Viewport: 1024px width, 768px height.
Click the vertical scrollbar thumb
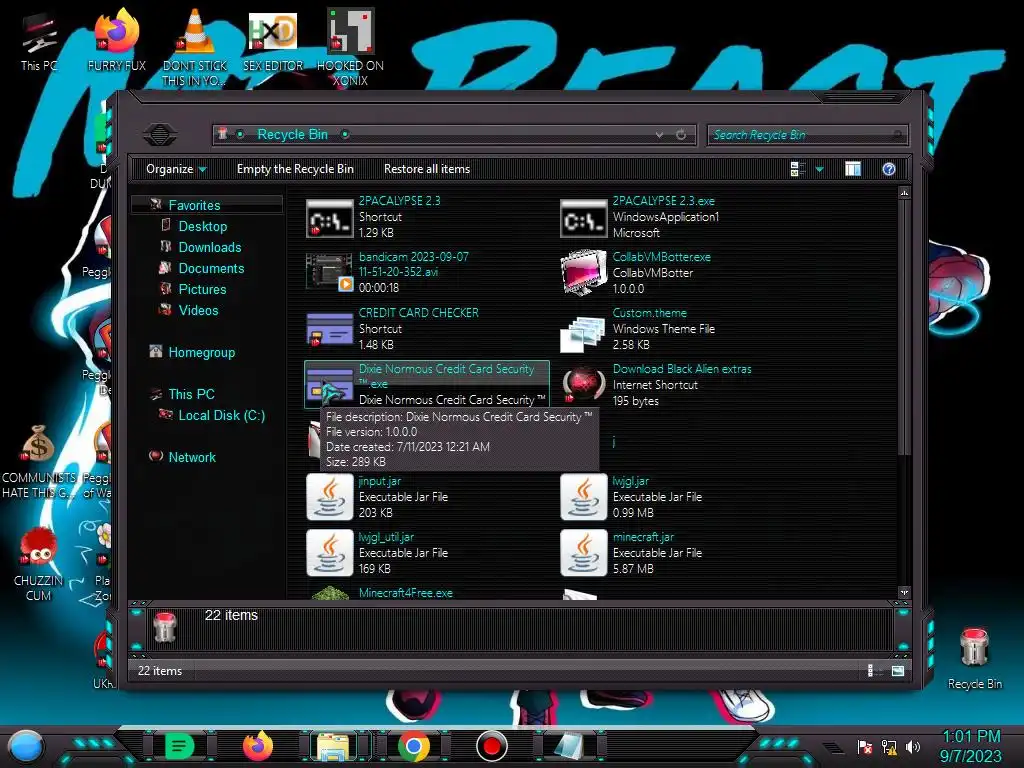(904, 327)
